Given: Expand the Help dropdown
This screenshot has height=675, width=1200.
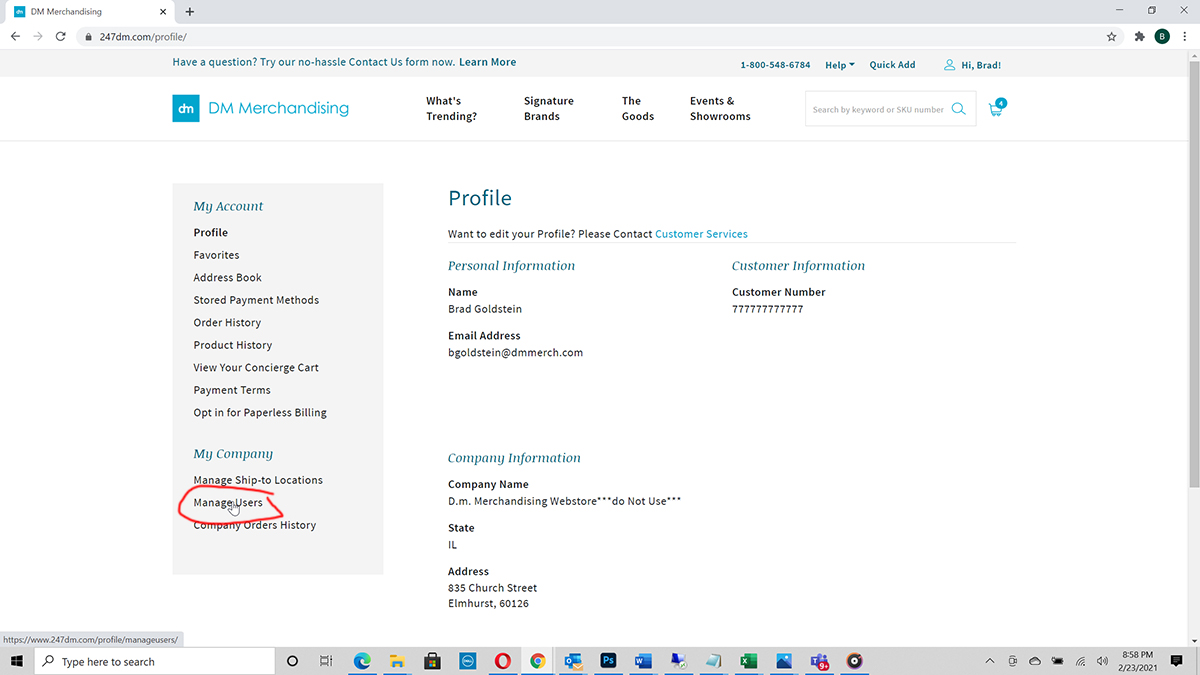Looking at the screenshot, I should coord(840,65).
